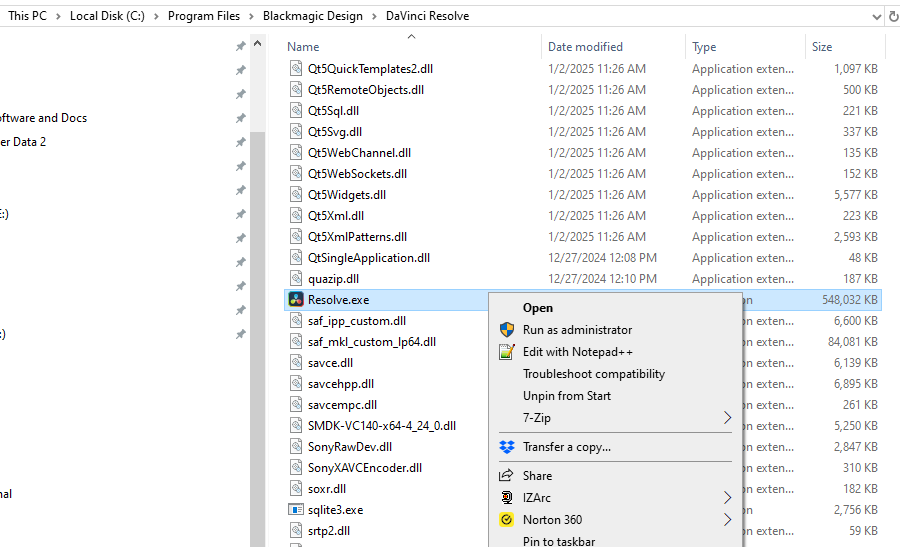
Task: Select the saf_ipp_custom.dll file name
Action: 356,321
